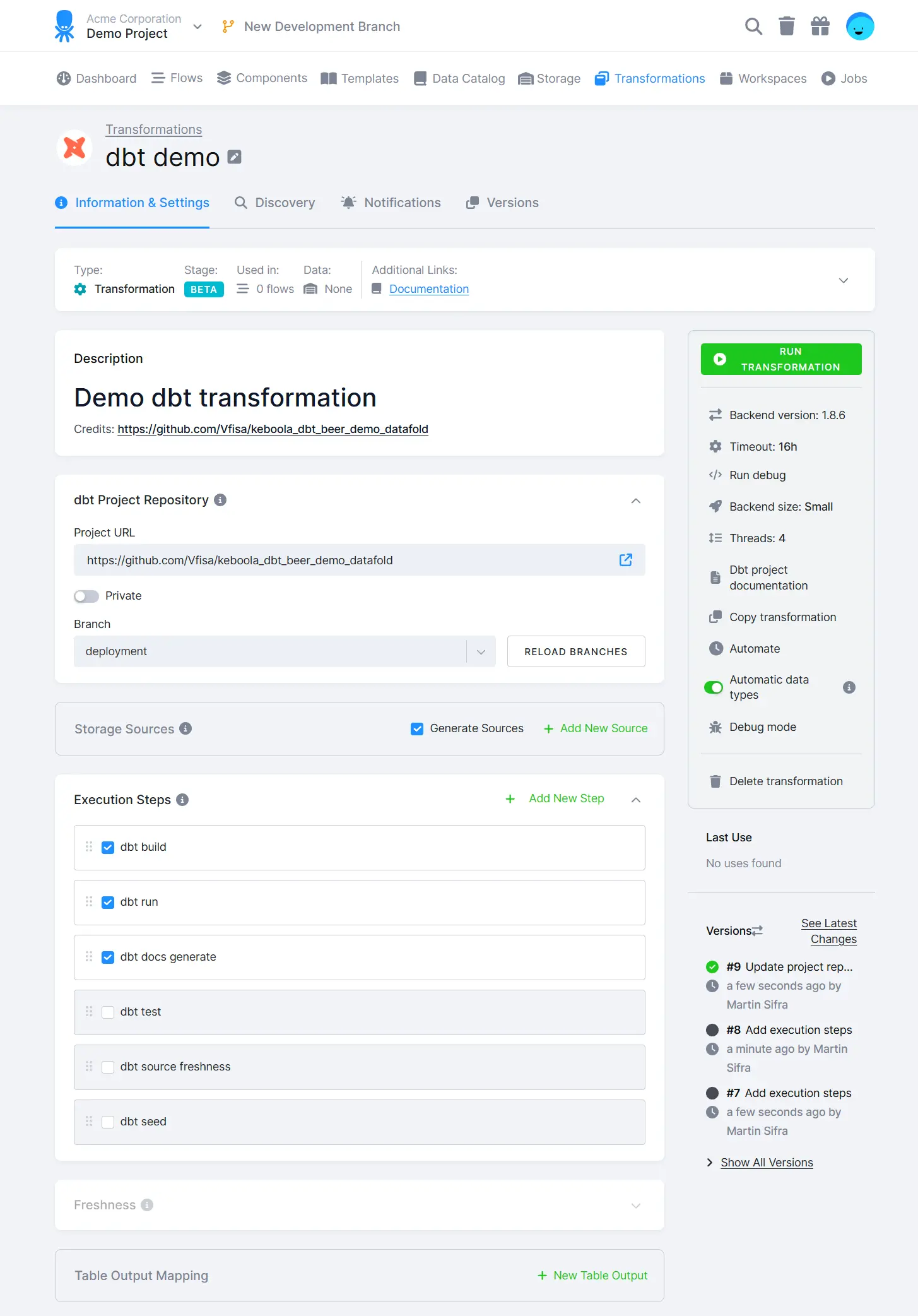Disable the Automatic data types toggle
This screenshot has width=918, height=1316.
(x=714, y=687)
